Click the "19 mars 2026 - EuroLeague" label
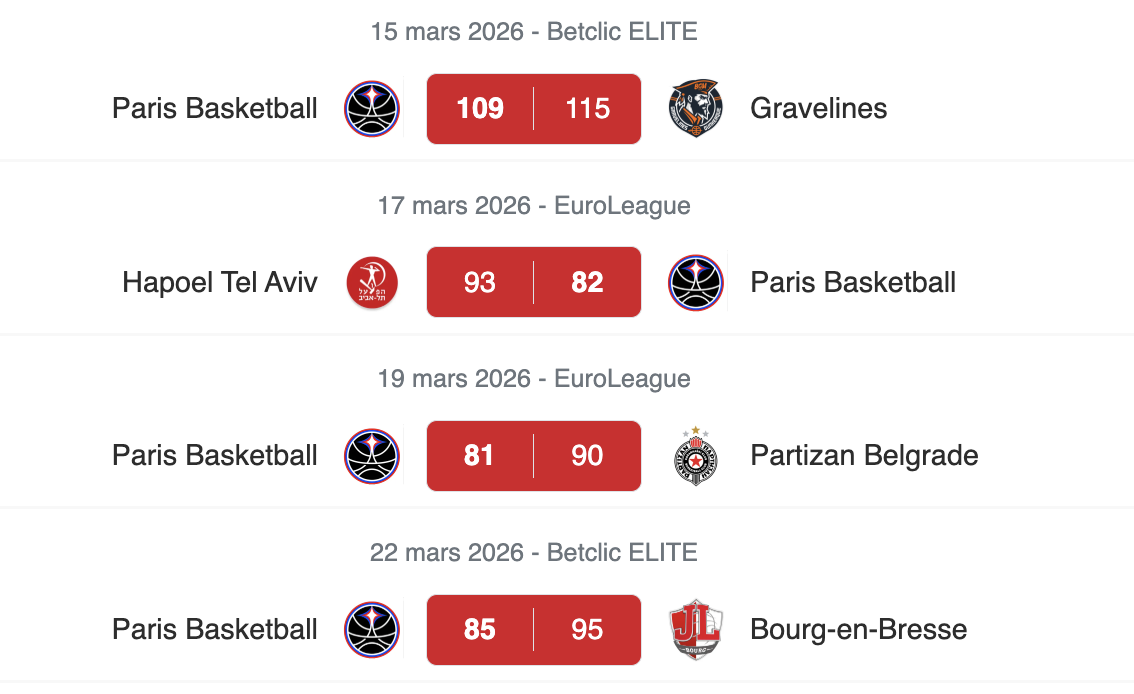The width and height of the screenshot is (1134, 694). [534, 379]
